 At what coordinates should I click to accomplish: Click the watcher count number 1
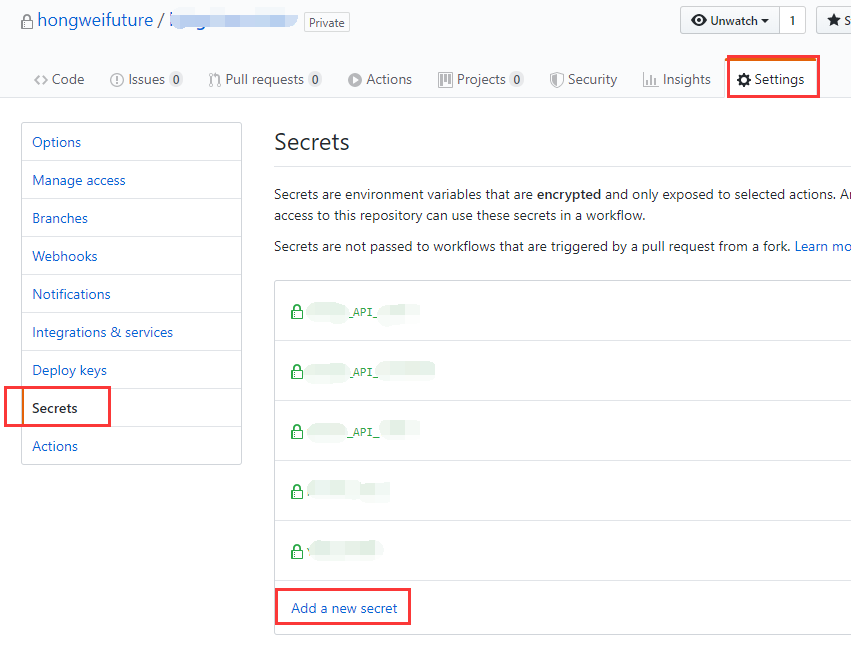point(792,21)
